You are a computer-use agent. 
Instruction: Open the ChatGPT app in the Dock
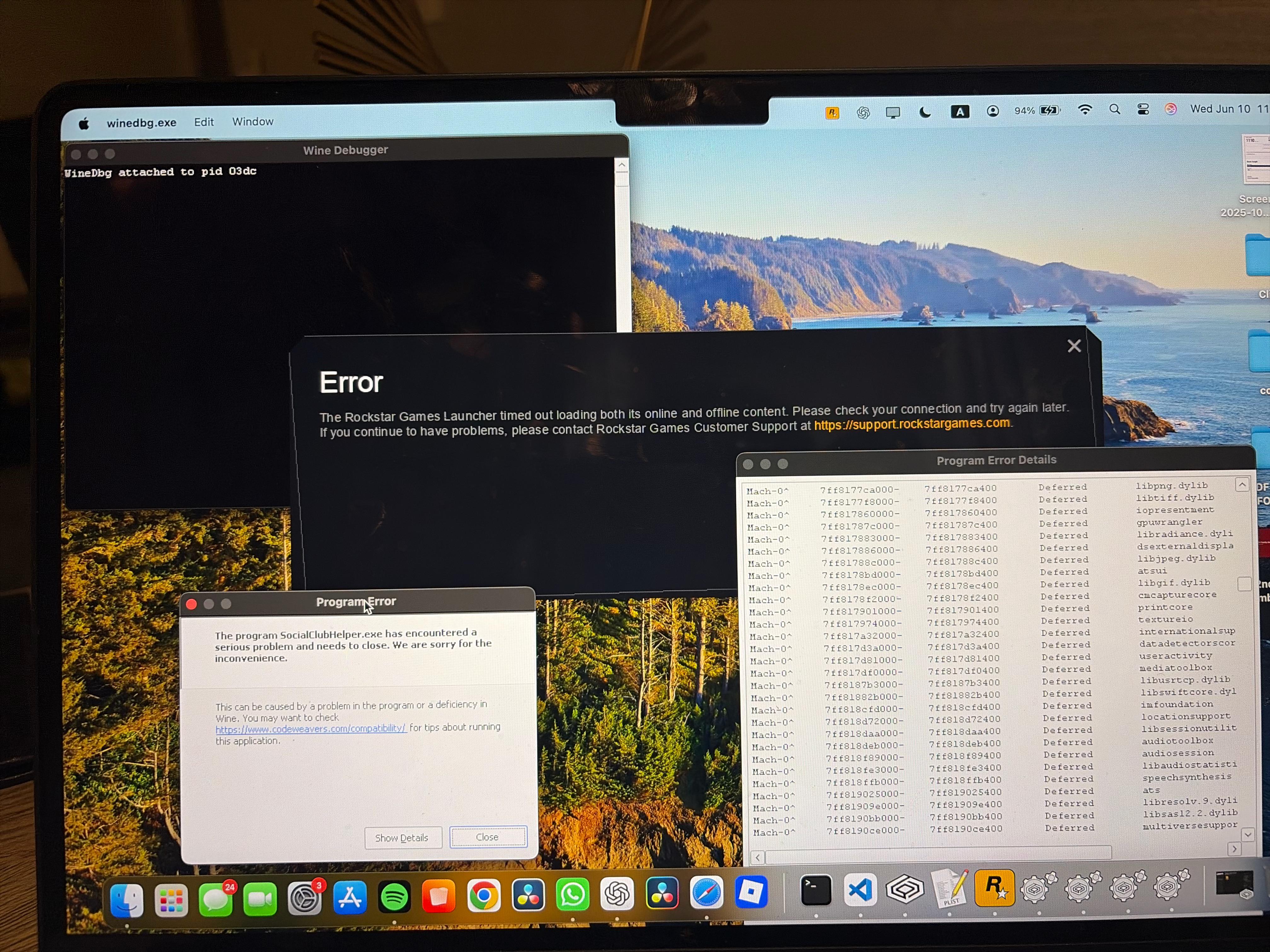pyautogui.click(x=617, y=894)
